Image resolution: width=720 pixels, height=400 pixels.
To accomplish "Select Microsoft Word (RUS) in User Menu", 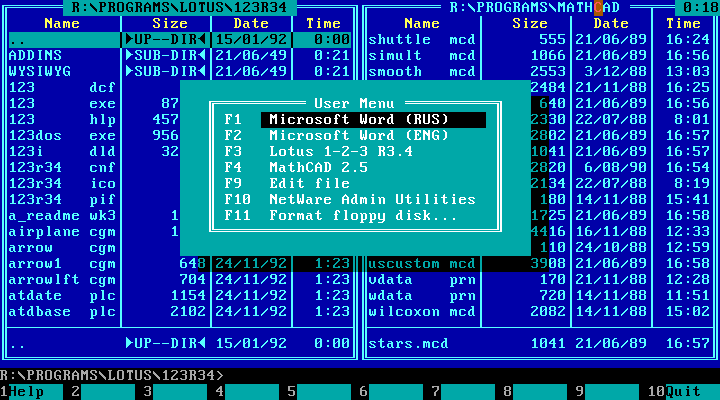I will (358, 119).
